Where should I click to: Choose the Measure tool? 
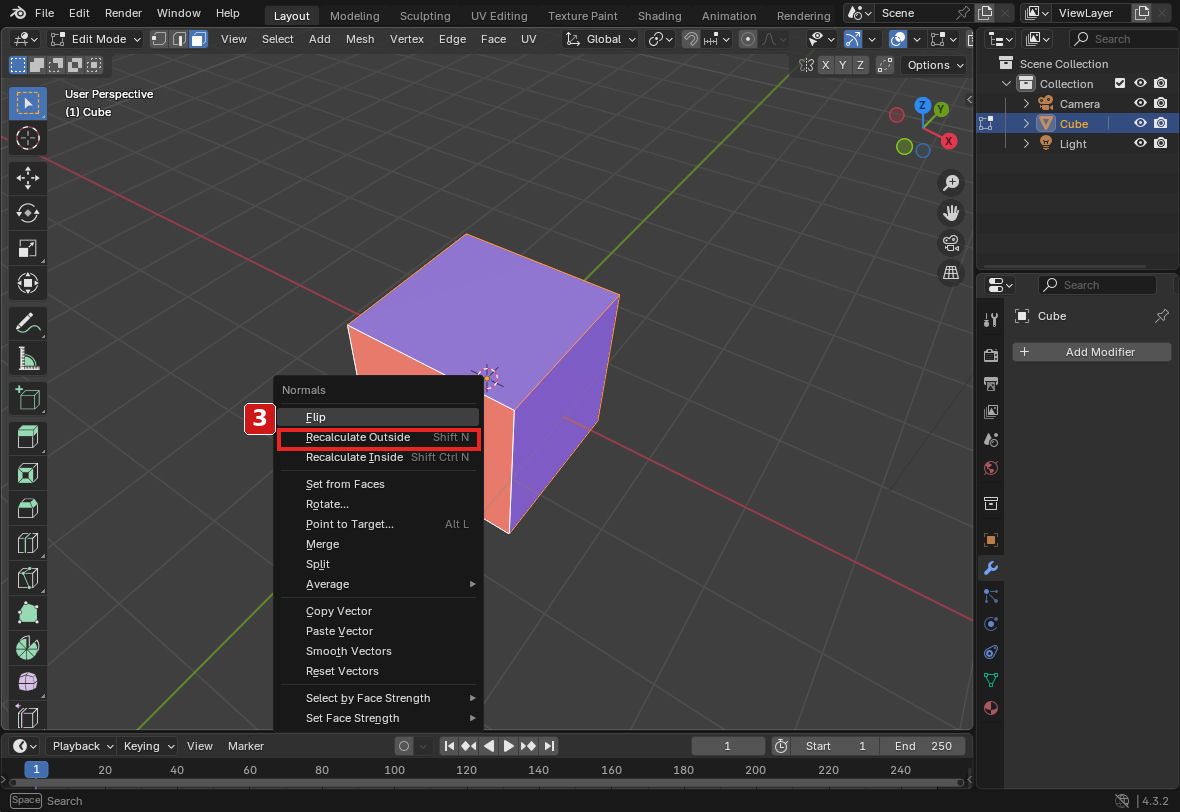point(28,359)
